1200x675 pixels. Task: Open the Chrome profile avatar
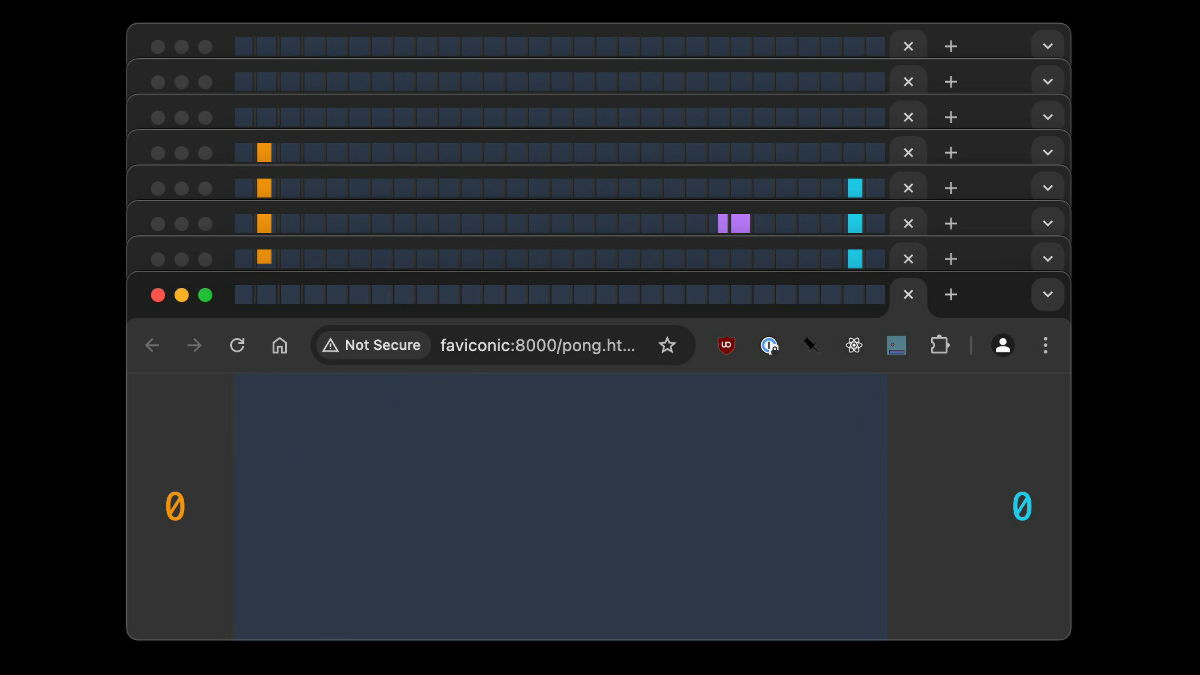1003,345
